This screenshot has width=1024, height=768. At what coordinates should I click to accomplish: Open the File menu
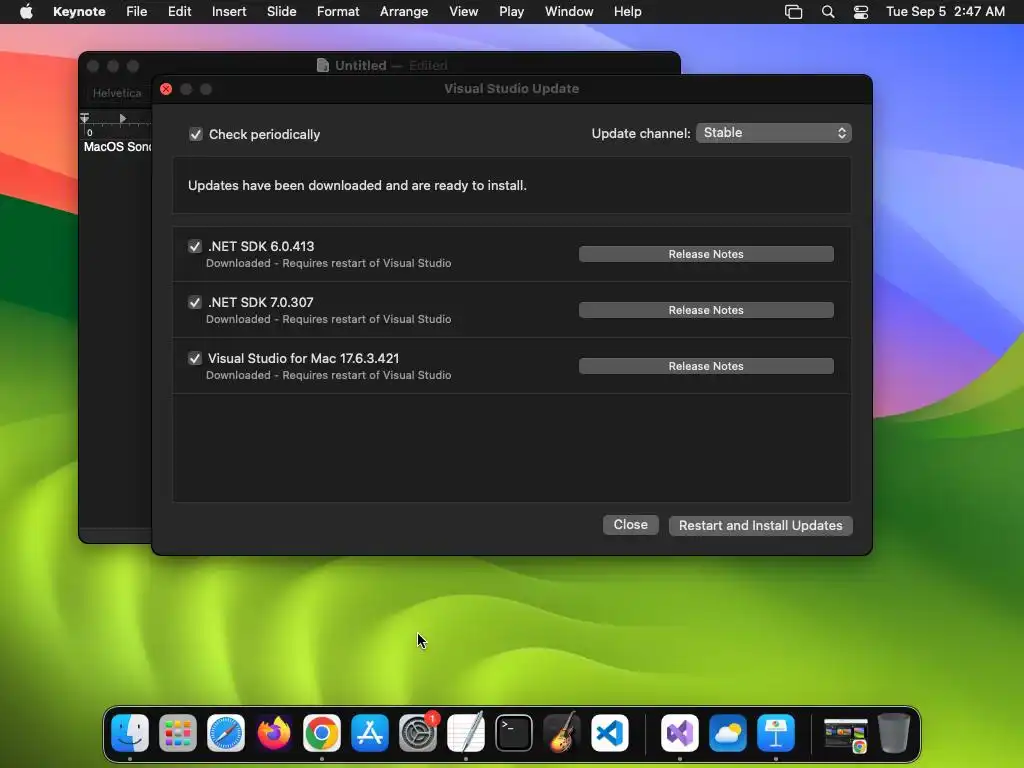point(136,12)
